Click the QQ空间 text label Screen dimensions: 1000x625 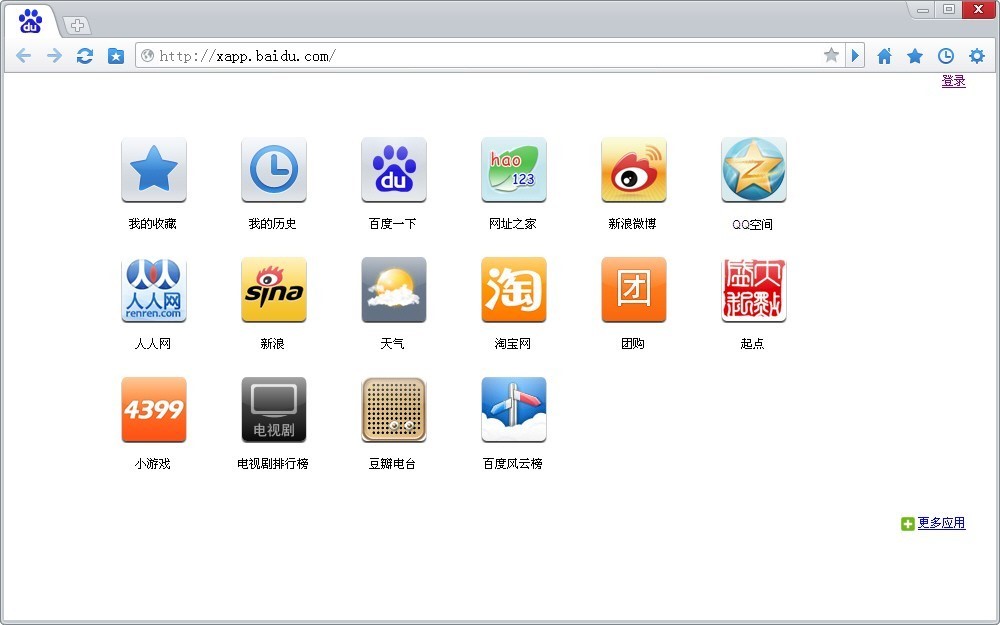coord(753,224)
